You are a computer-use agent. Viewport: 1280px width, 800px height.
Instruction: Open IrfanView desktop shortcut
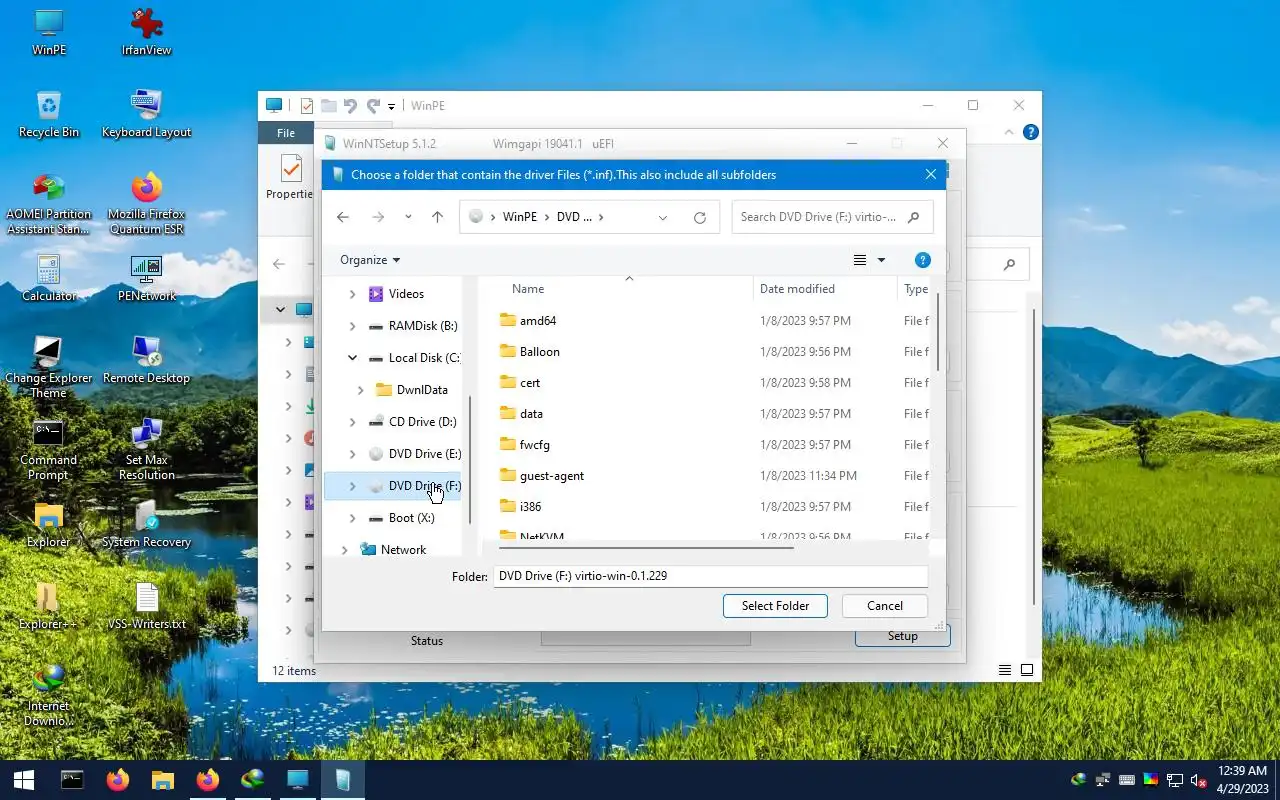point(147,32)
